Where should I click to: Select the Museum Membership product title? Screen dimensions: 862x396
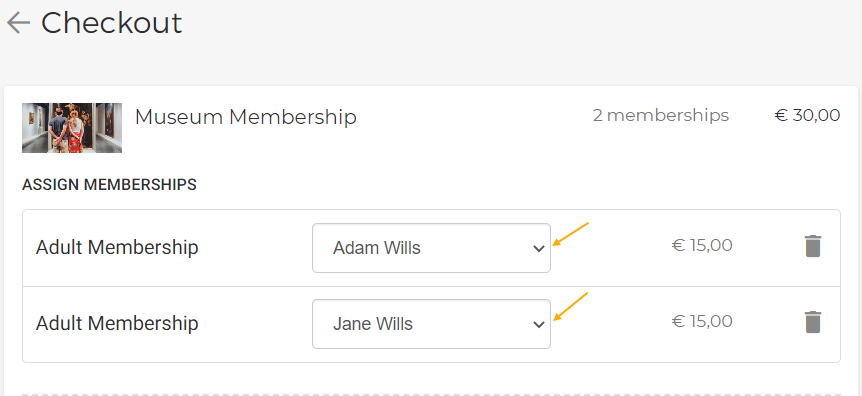coord(246,117)
